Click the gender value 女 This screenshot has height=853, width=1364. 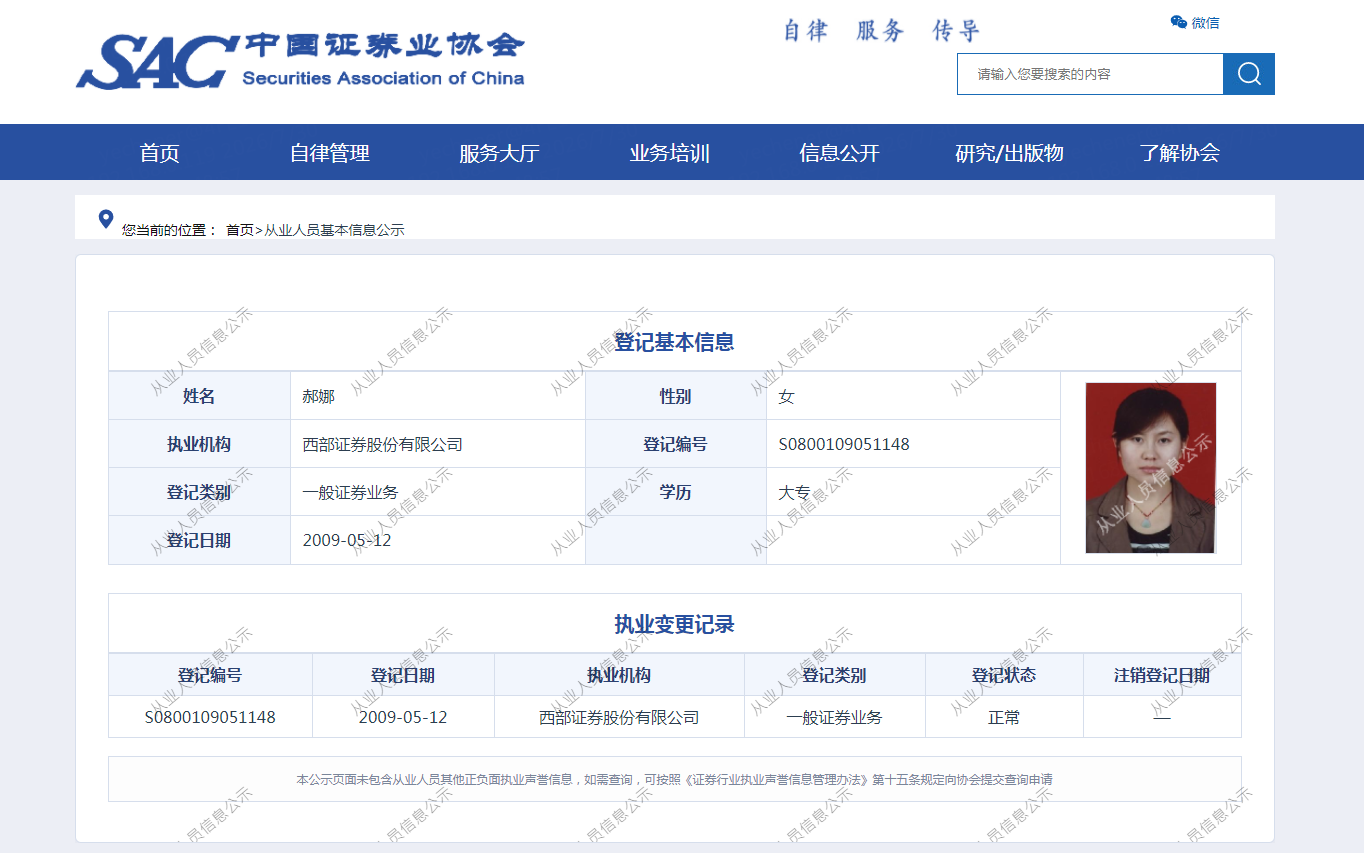pos(786,397)
